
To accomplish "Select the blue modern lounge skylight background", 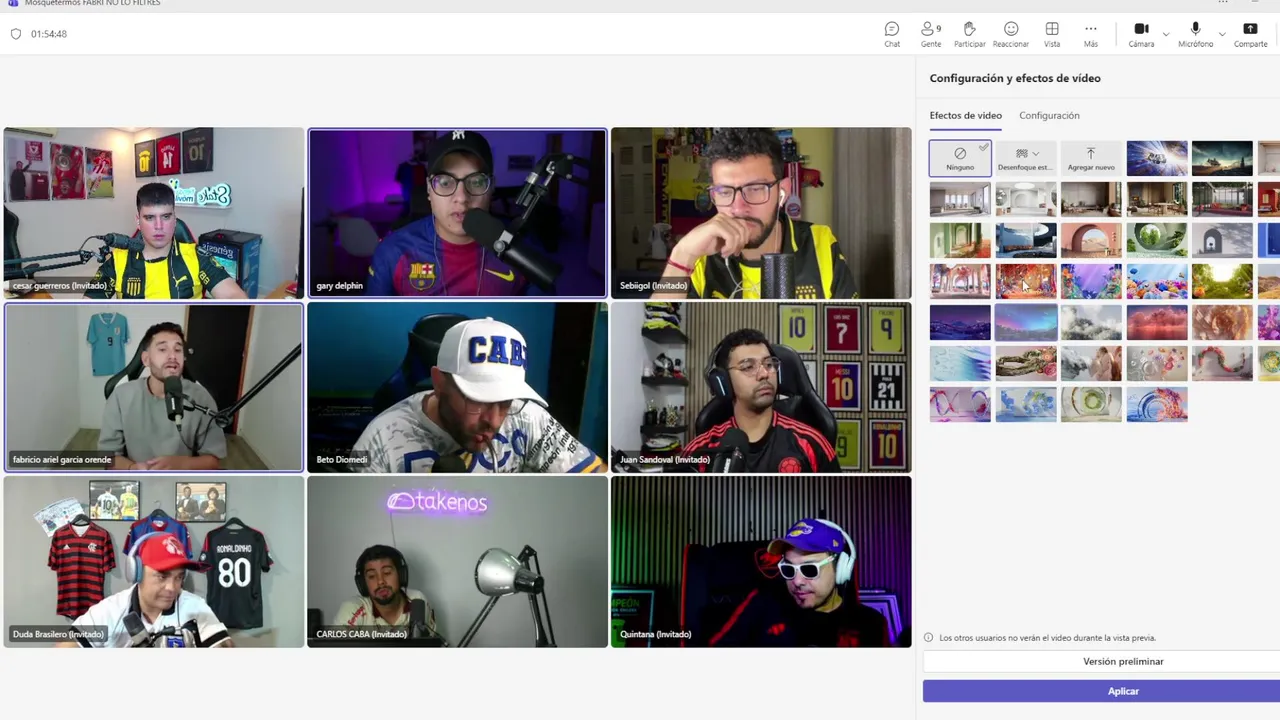I will click(x=1026, y=240).
